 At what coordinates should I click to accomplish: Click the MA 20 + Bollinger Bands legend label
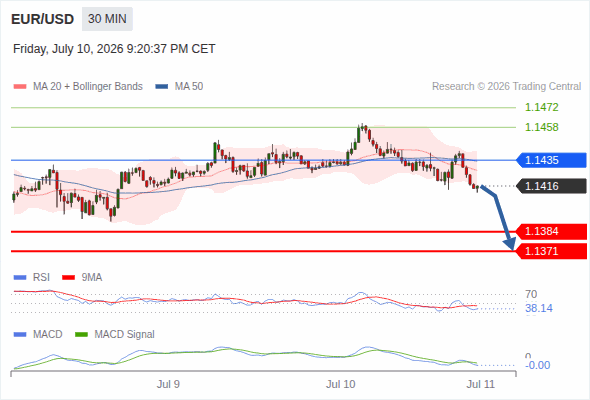[x=88, y=87]
